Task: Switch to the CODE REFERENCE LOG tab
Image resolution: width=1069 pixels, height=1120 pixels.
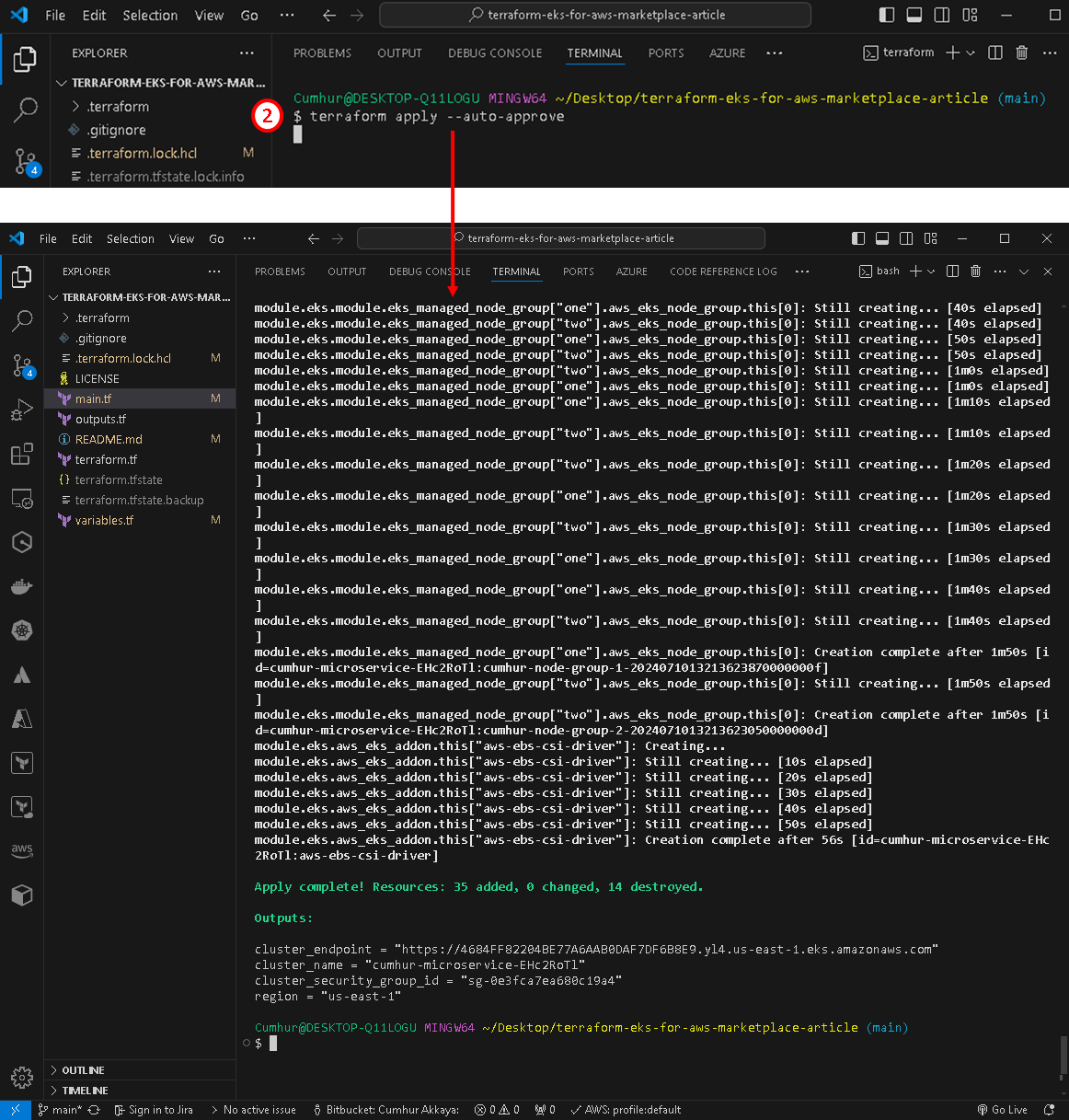Action: (723, 271)
